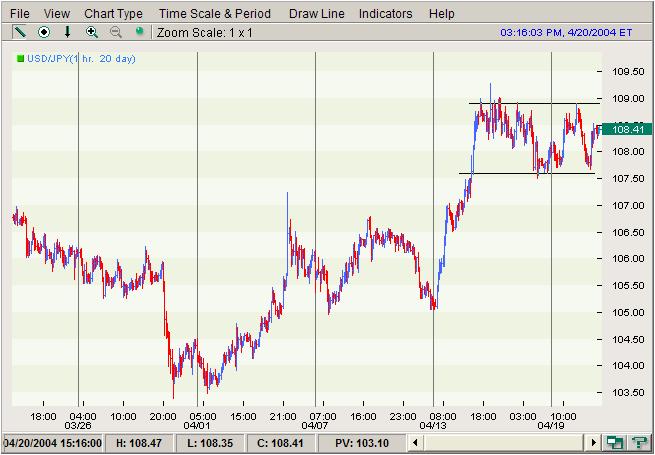The height and width of the screenshot is (455, 655).
Task: Click the 108.41 current price marker
Action: (x=627, y=129)
